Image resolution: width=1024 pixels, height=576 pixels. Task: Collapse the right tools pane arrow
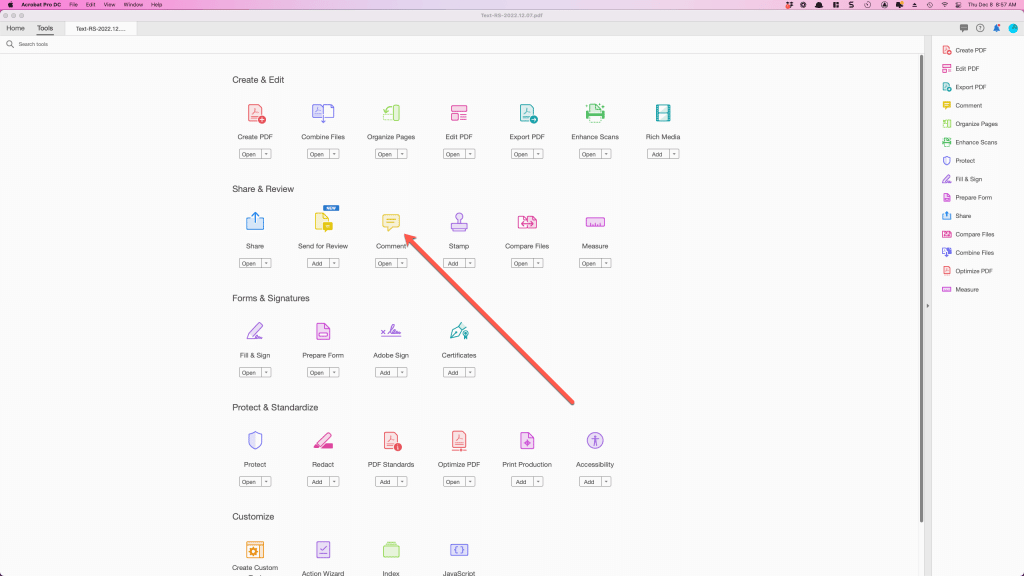tap(927, 306)
